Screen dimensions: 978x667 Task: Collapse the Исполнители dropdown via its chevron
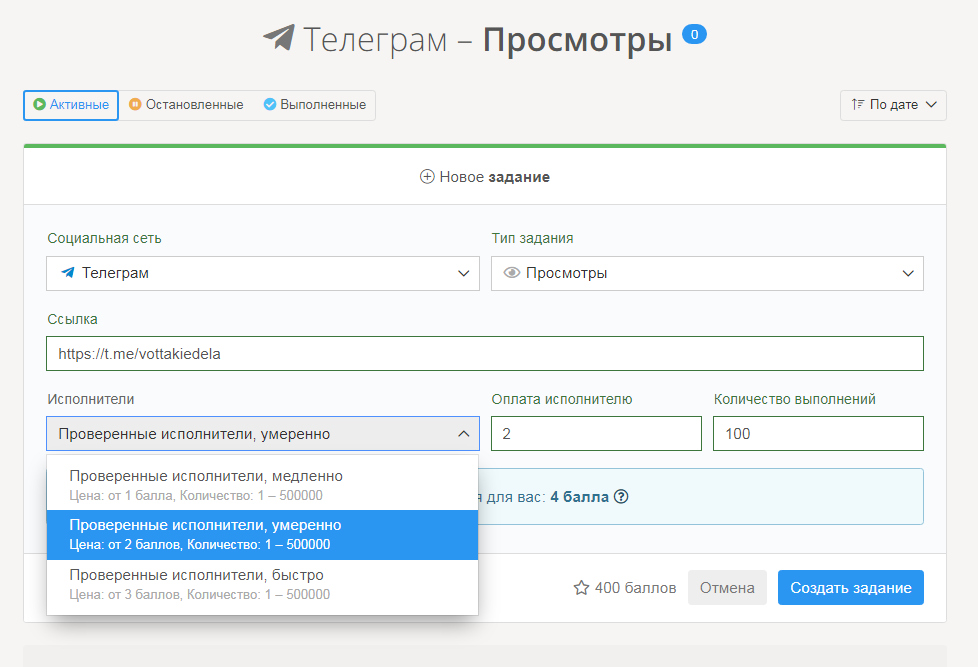click(x=463, y=433)
